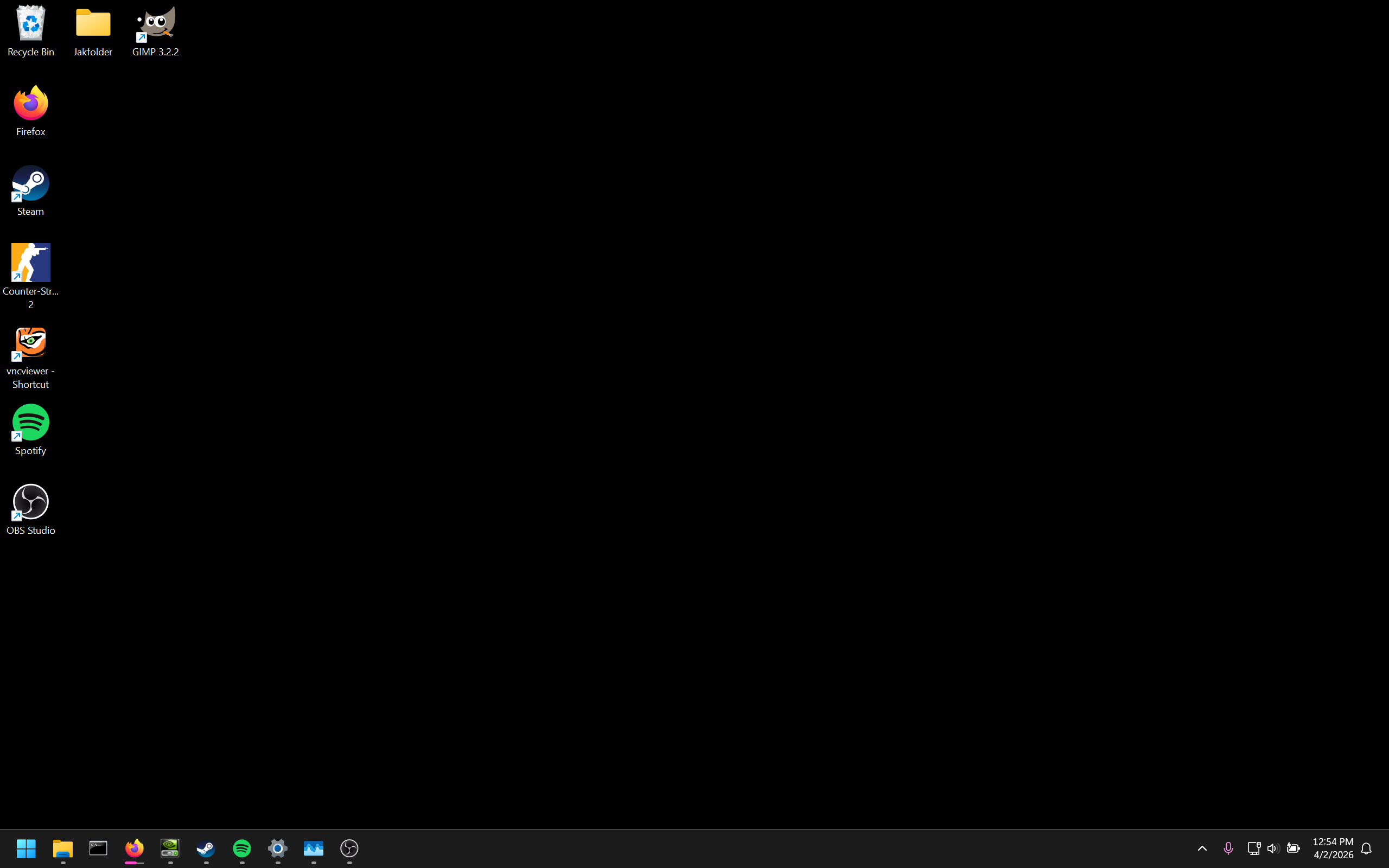This screenshot has height=868, width=1389.
Task: Open the command prompt taskbar icon
Action: pyautogui.click(x=98, y=848)
